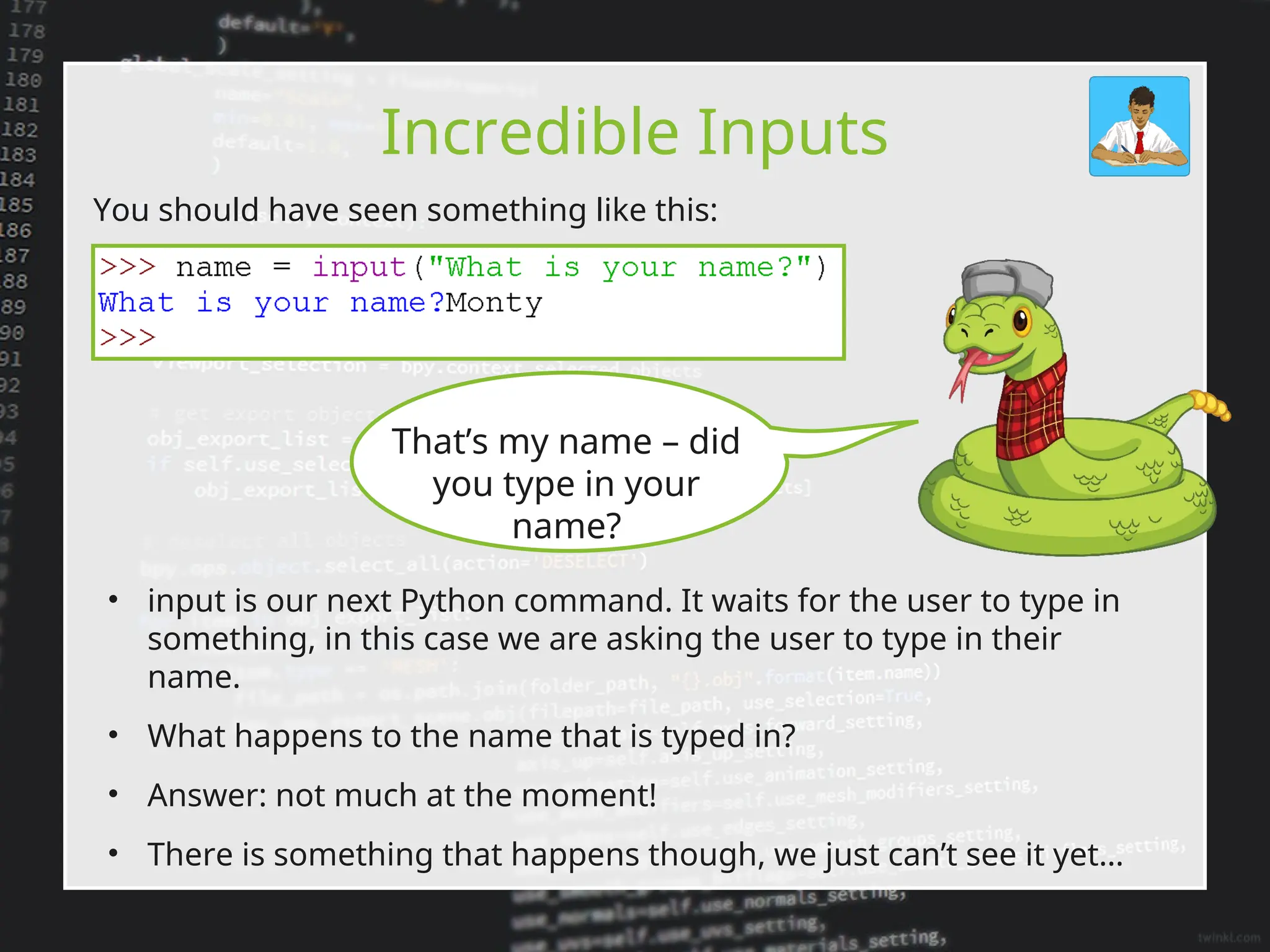Click the twinkl.com watermark link
The width and height of the screenshot is (1270, 952).
click(1228, 938)
